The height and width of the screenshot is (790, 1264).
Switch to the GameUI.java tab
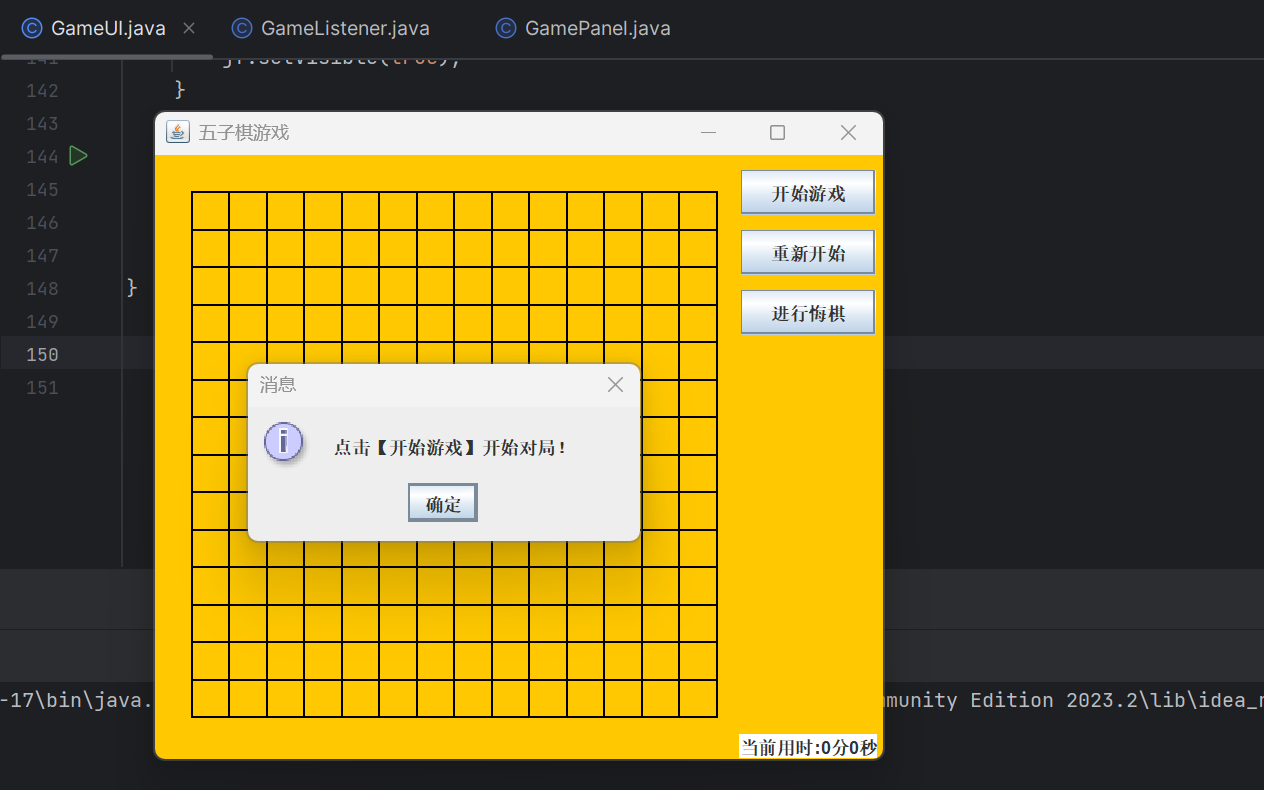point(107,28)
